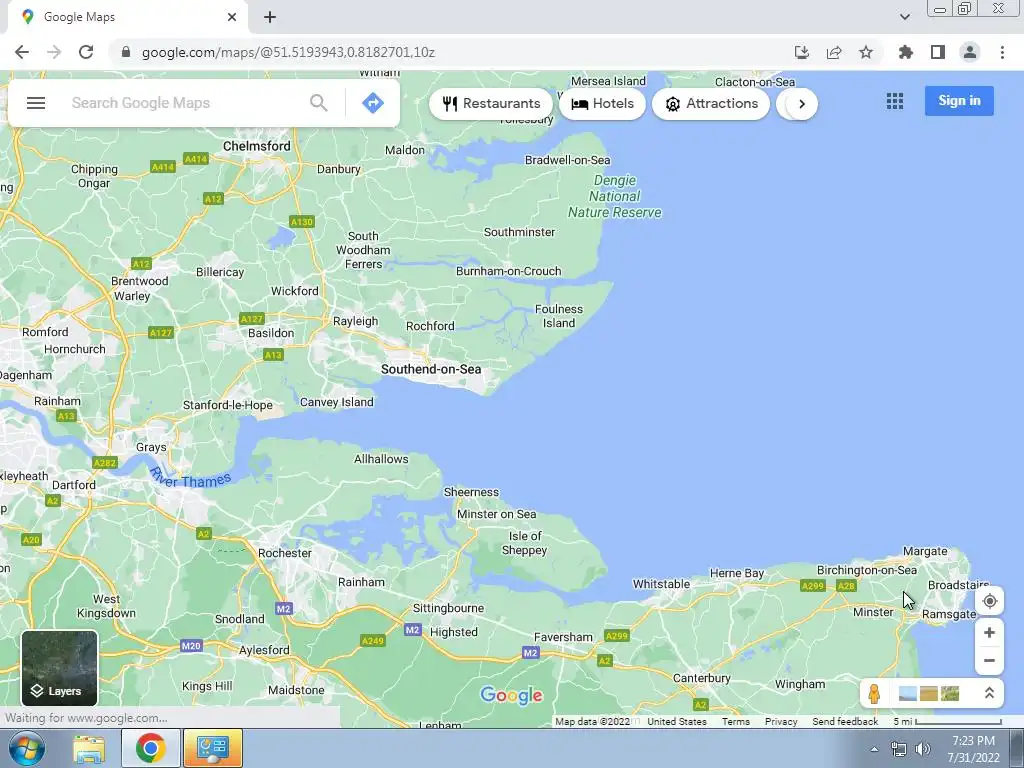Click the United States footer link
The width and height of the screenshot is (1024, 768).
[677, 722]
